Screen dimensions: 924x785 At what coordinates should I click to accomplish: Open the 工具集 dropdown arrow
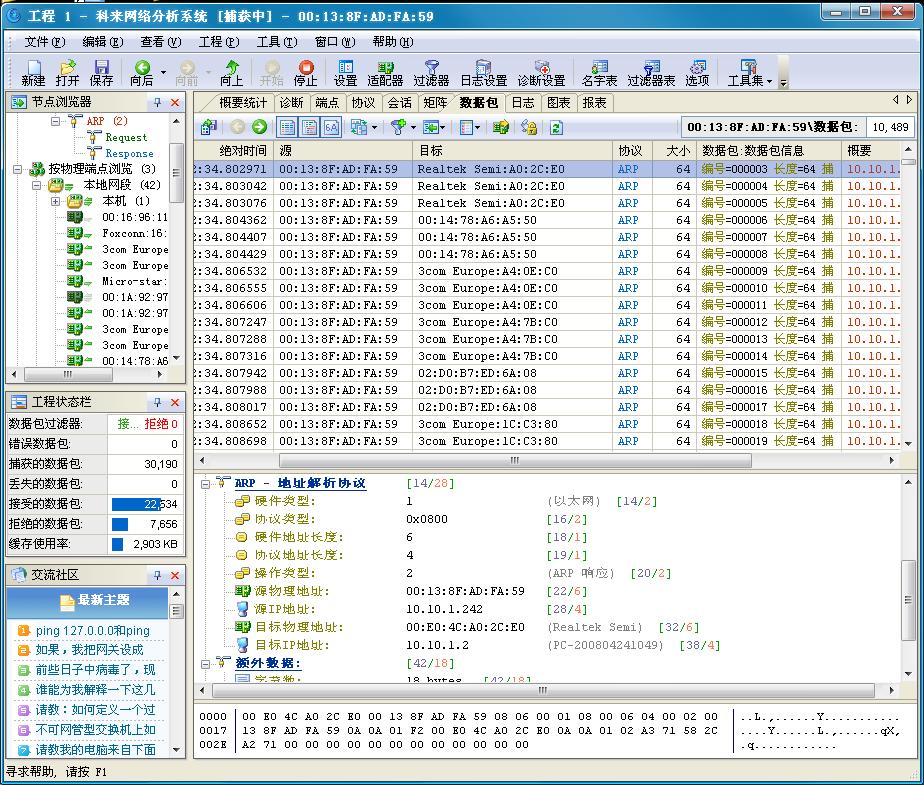tap(770, 80)
